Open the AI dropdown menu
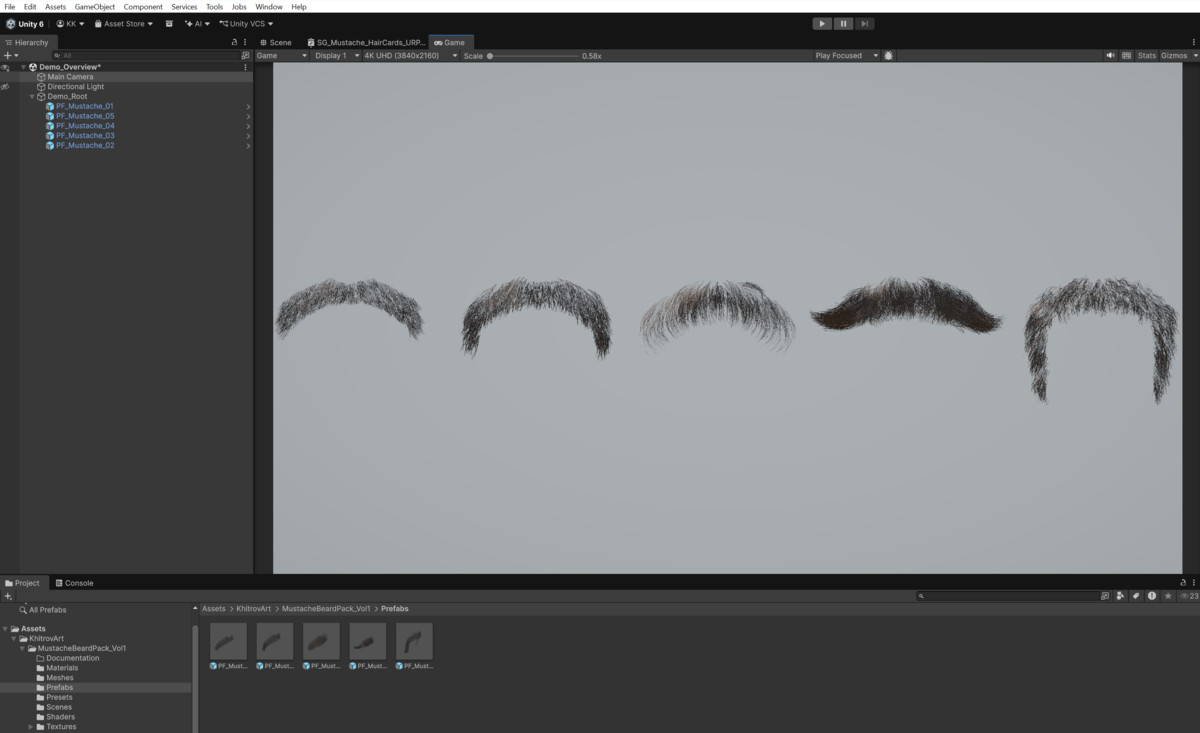The width and height of the screenshot is (1200, 733). click(197, 23)
